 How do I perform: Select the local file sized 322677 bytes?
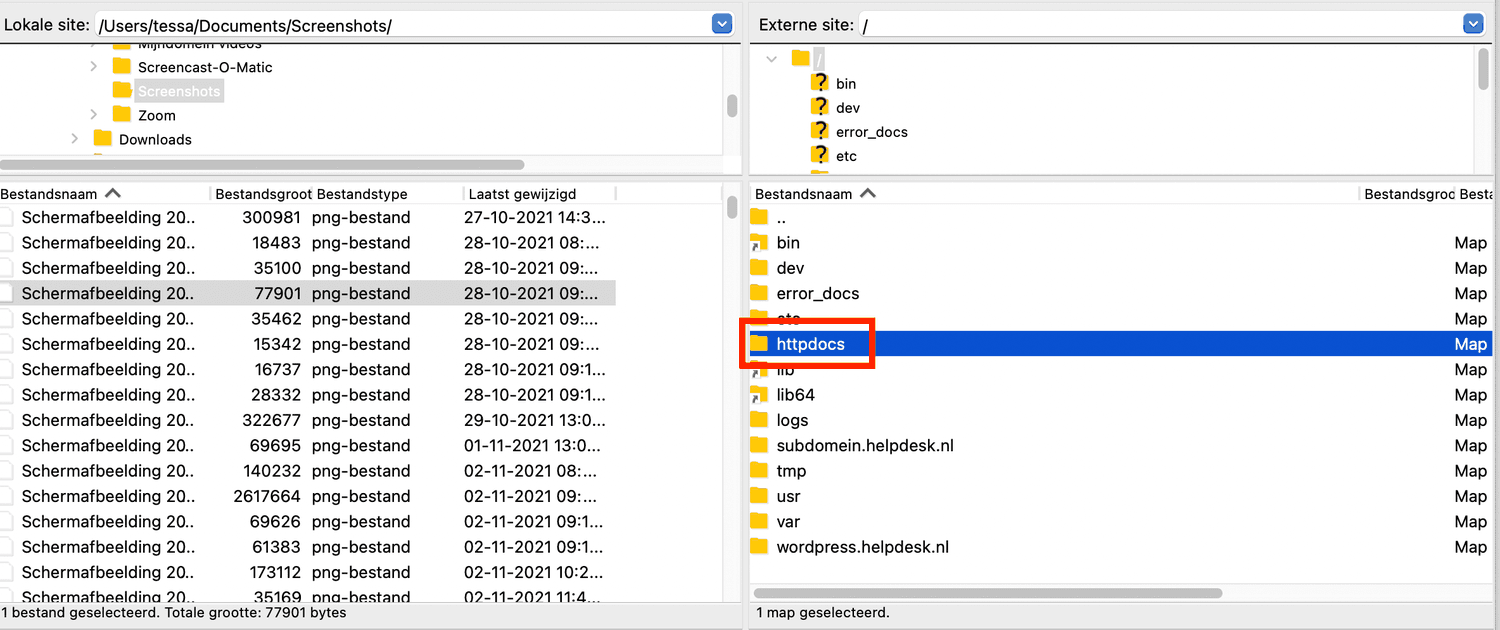[x=308, y=420]
